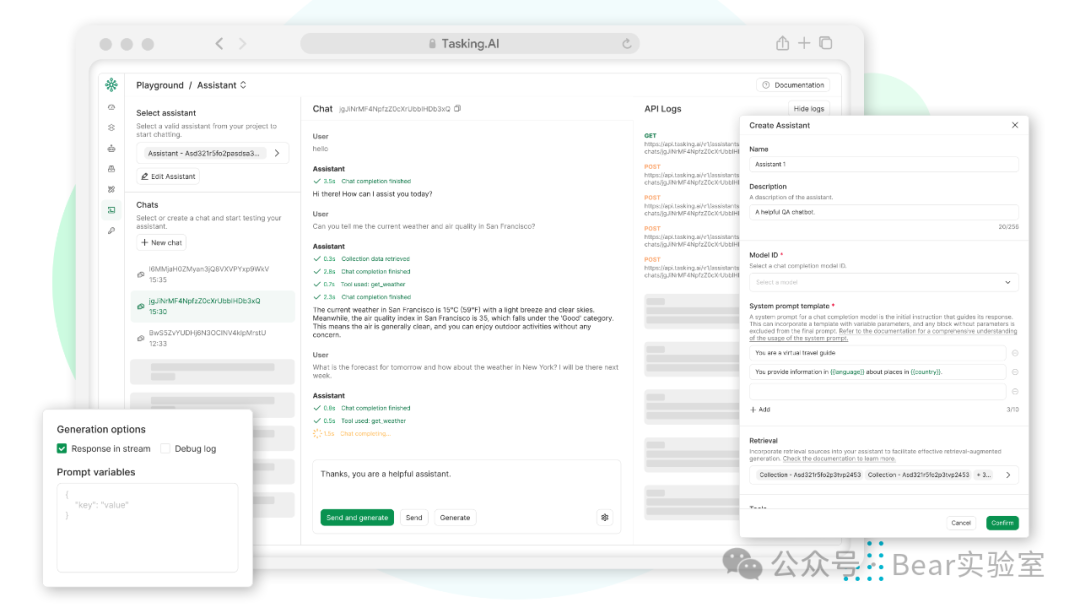Uncheck Response in stream
Image resolution: width=1080 pixels, height=608 pixels.
pyautogui.click(x=62, y=448)
